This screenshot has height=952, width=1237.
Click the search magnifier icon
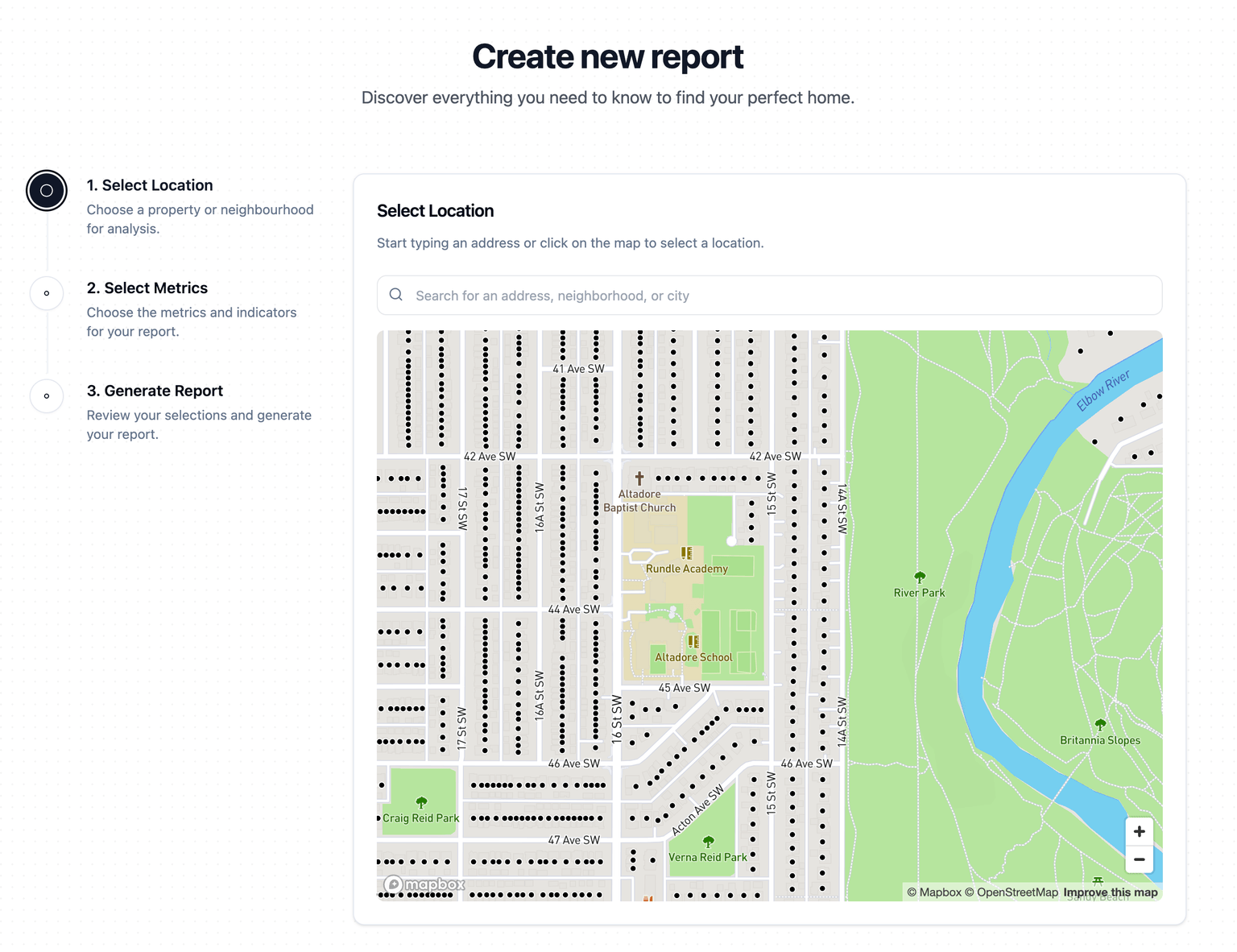pos(396,295)
